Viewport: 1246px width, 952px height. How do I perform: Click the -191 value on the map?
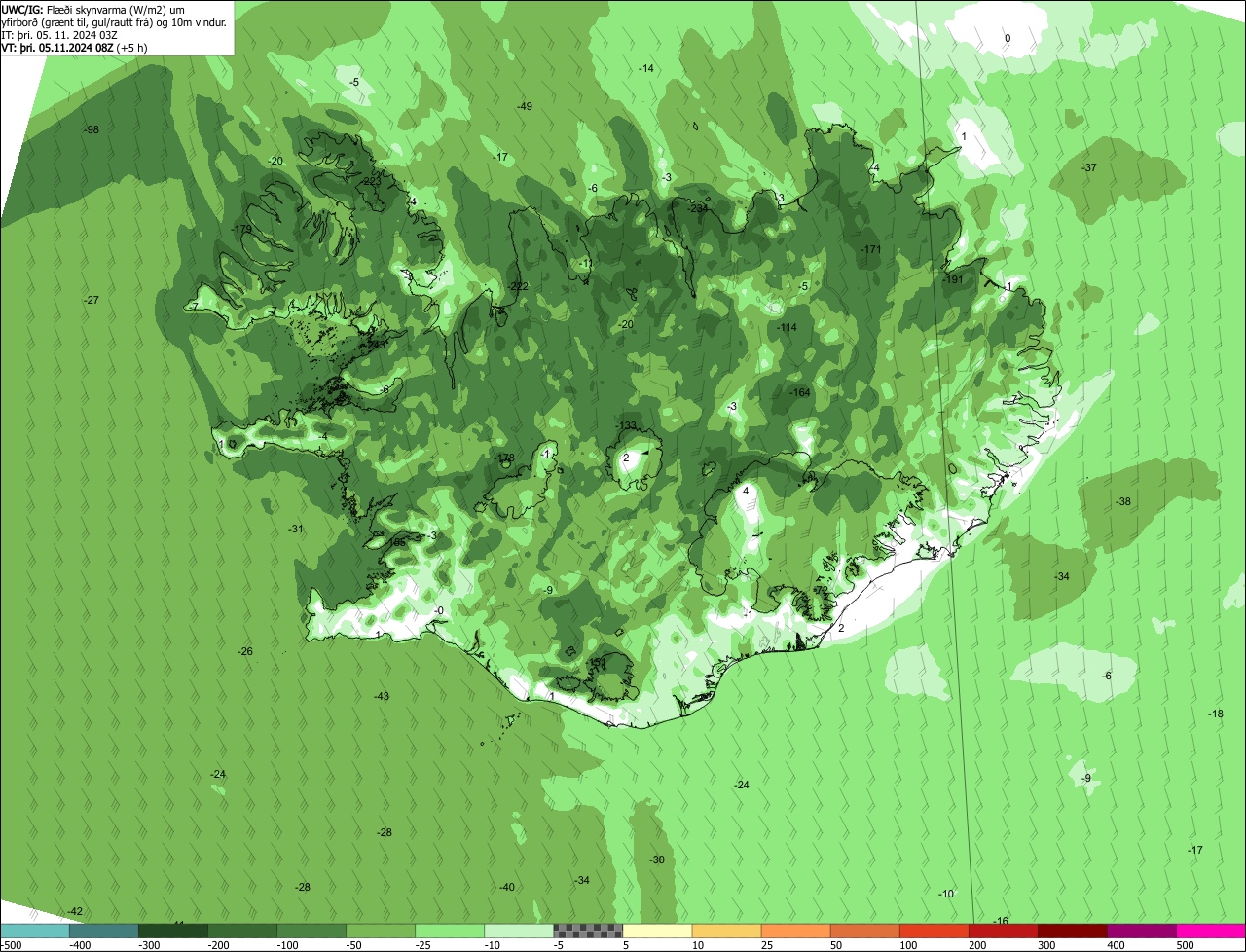click(x=953, y=279)
